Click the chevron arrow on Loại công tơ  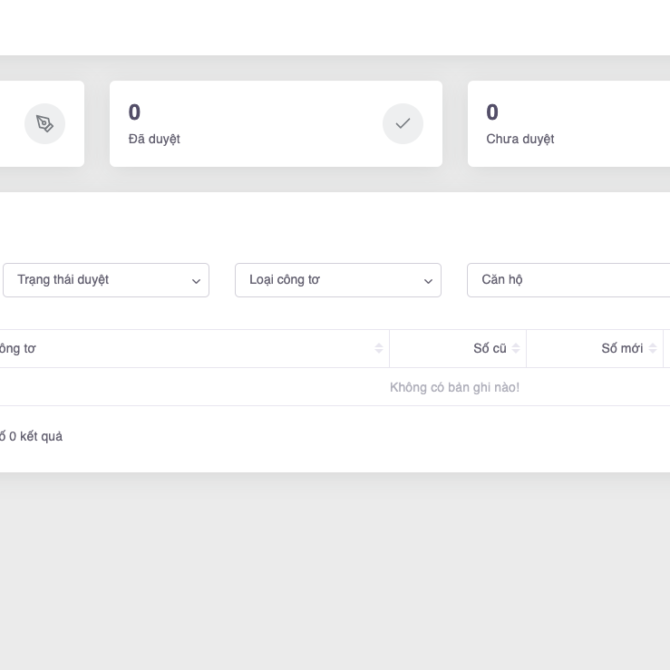[x=428, y=281]
